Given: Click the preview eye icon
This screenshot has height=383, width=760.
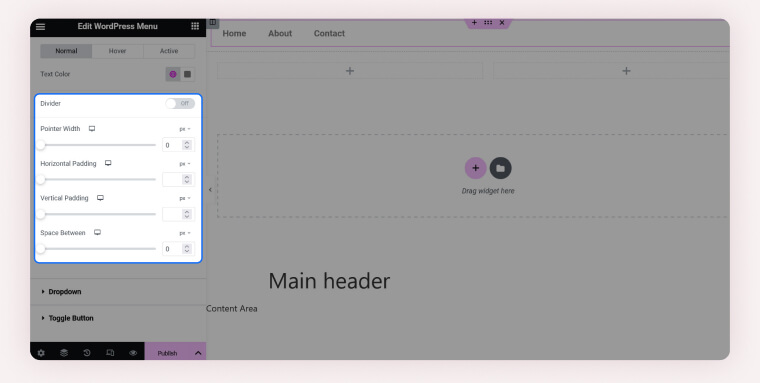Looking at the screenshot, I should click(x=133, y=353).
